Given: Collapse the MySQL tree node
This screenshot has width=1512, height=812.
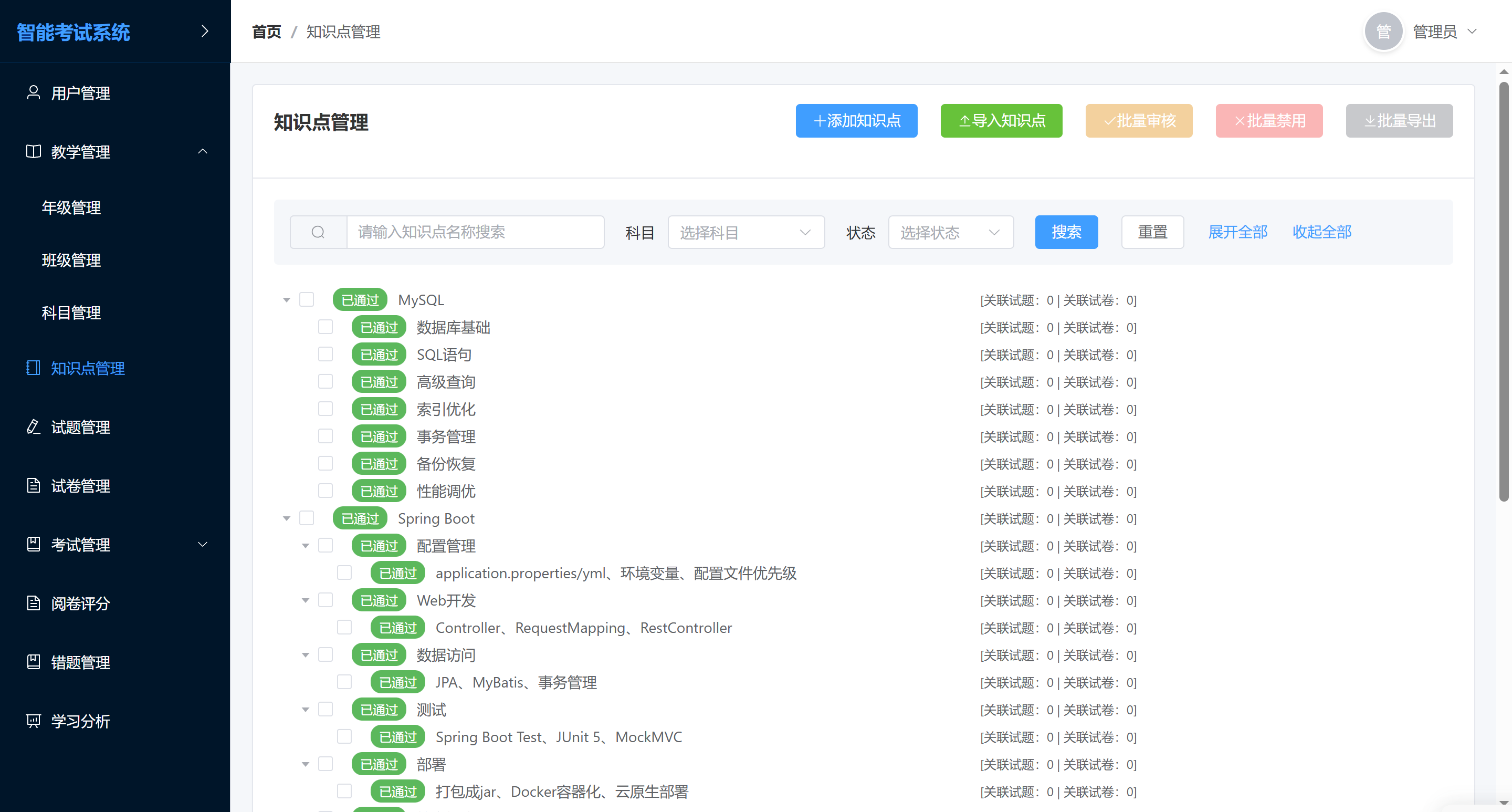Looking at the screenshot, I should (x=287, y=300).
